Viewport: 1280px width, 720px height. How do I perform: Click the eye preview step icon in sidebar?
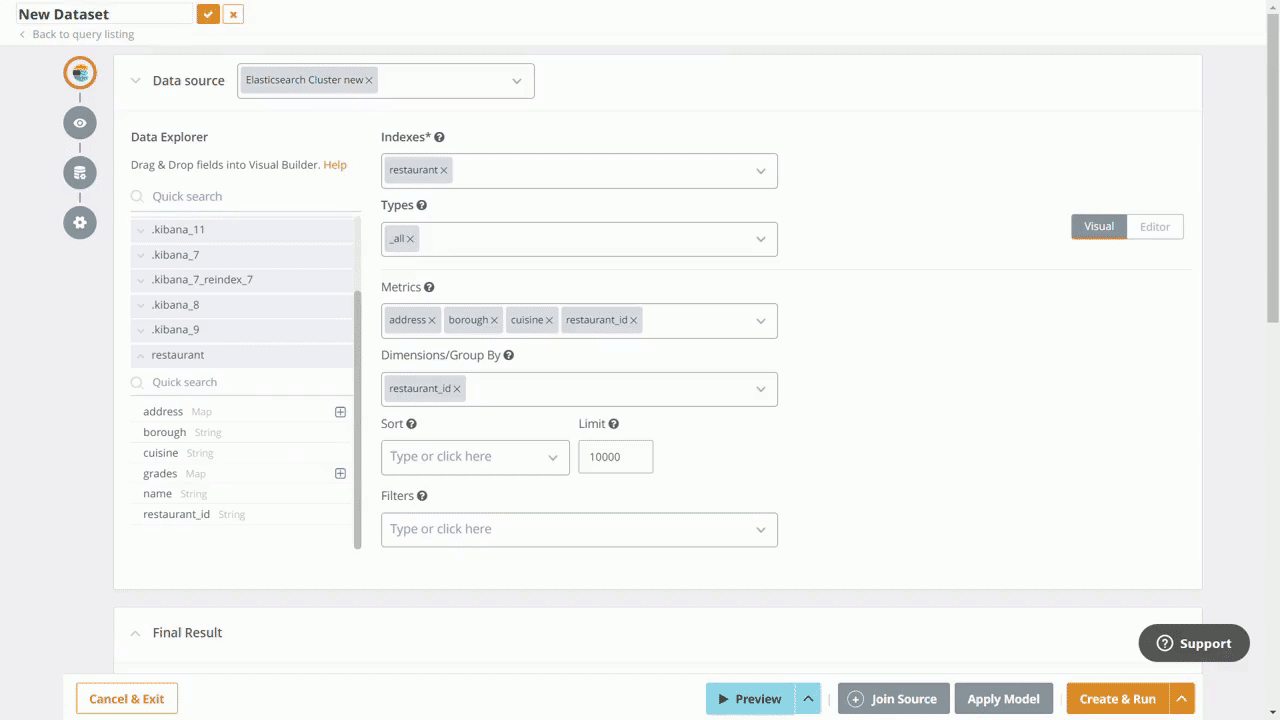click(x=80, y=123)
